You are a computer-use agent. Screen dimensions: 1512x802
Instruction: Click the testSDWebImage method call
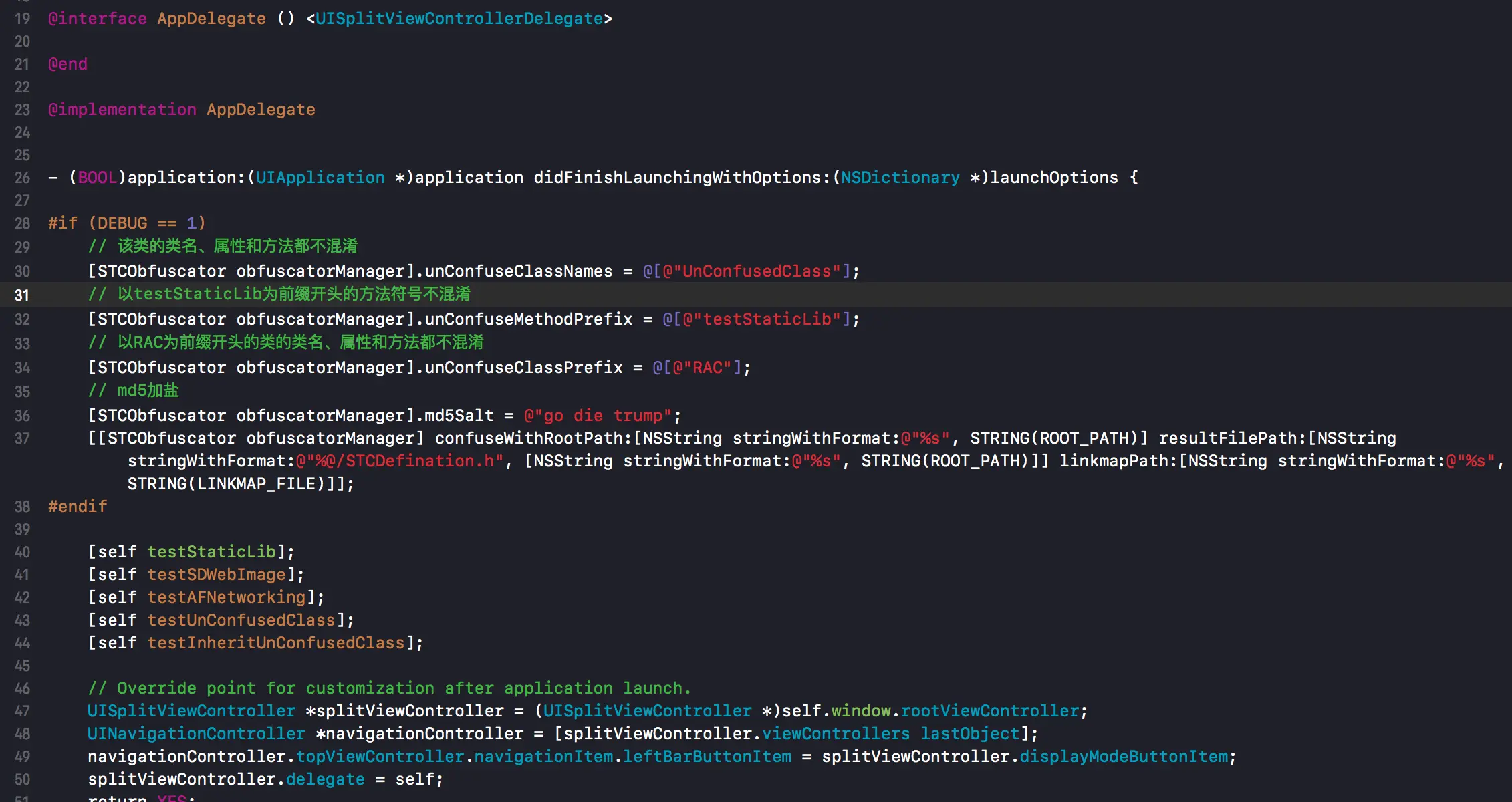(x=217, y=575)
